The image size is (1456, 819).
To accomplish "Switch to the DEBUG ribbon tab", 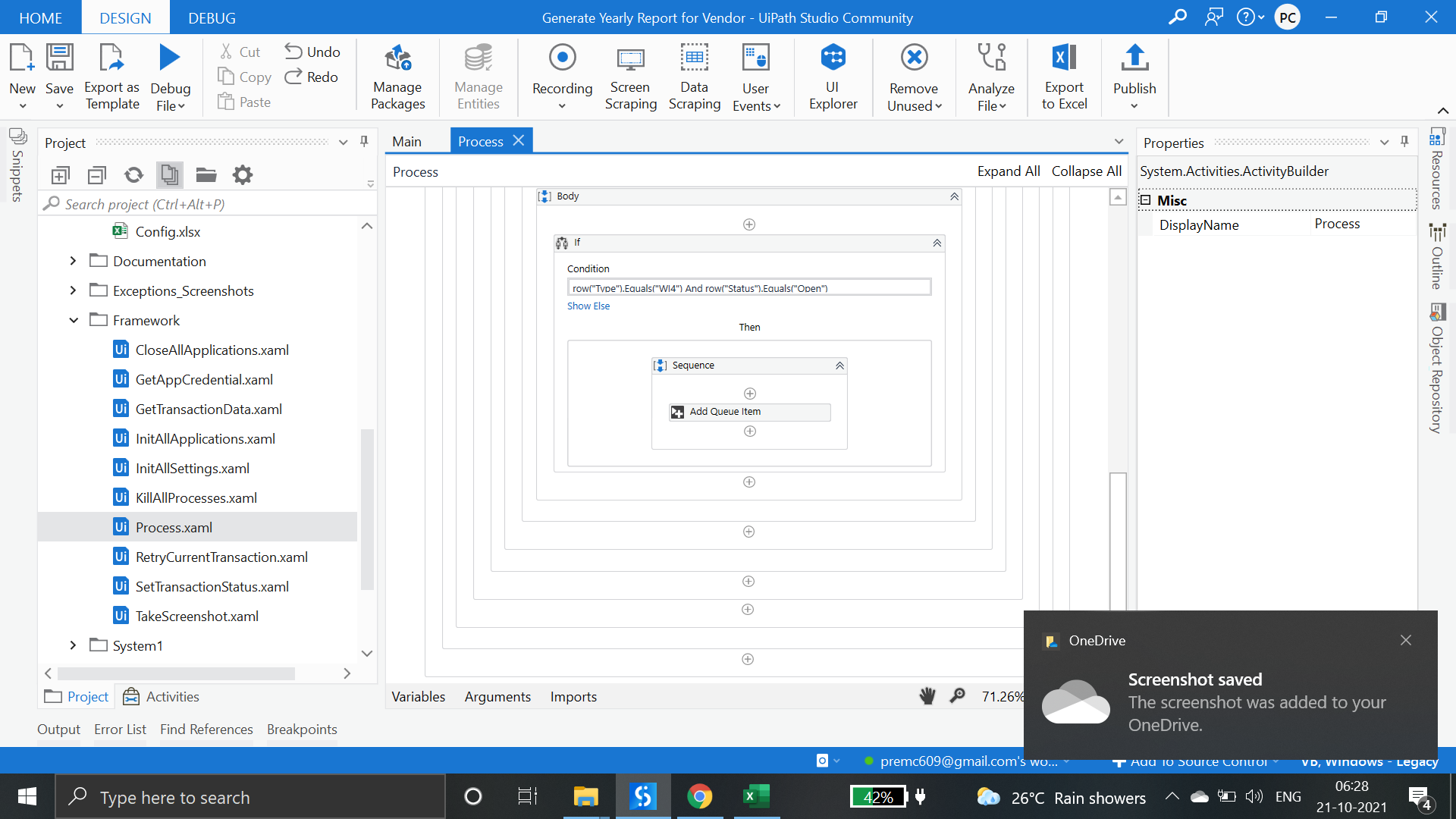I will [x=212, y=17].
